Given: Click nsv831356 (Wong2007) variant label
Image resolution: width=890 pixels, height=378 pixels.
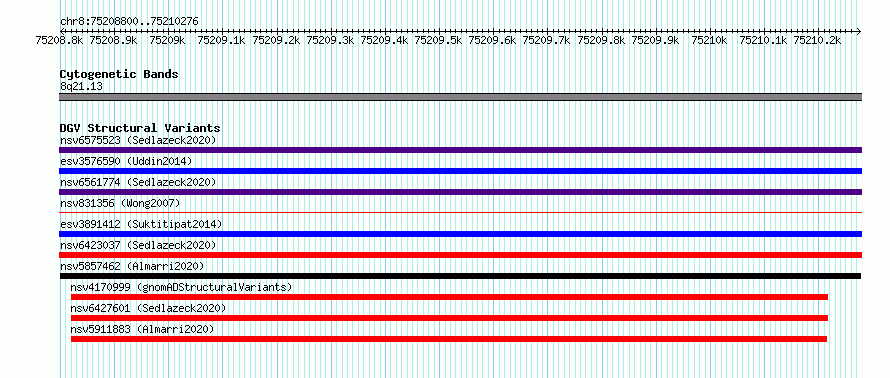Looking at the screenshot, I should tap(120, 203).
